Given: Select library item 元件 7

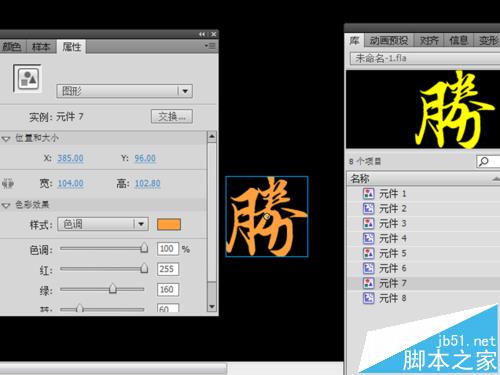Looking at the screenshot, I should coord(423,283).
